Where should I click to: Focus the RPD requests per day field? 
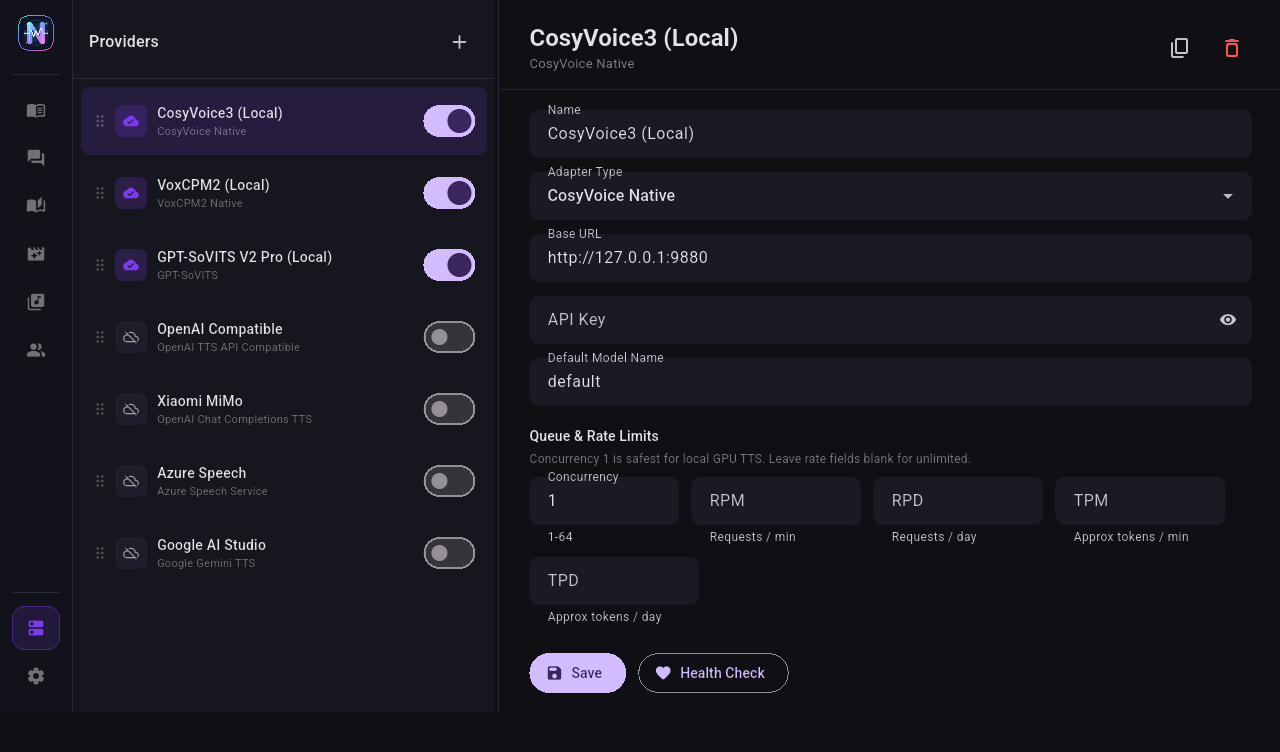[x=958, y=501]
